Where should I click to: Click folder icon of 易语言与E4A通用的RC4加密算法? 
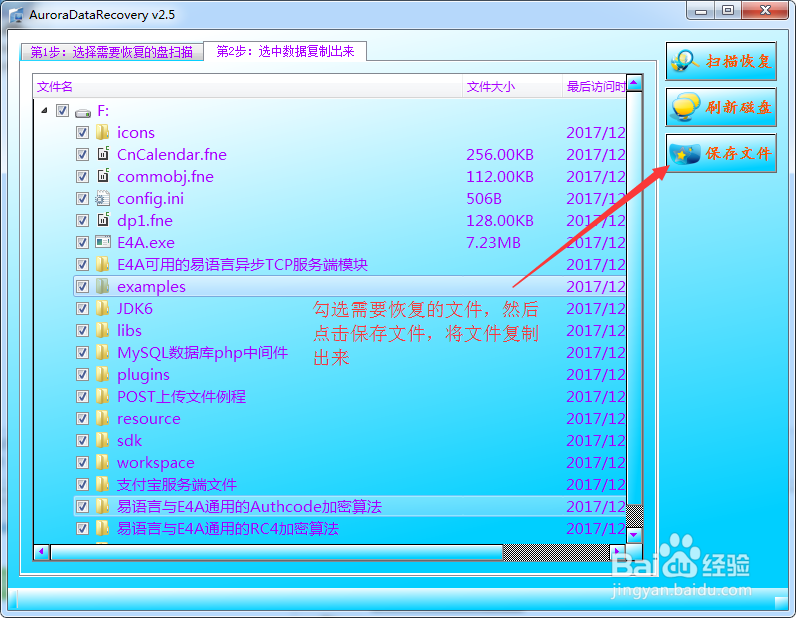(103, 528)
